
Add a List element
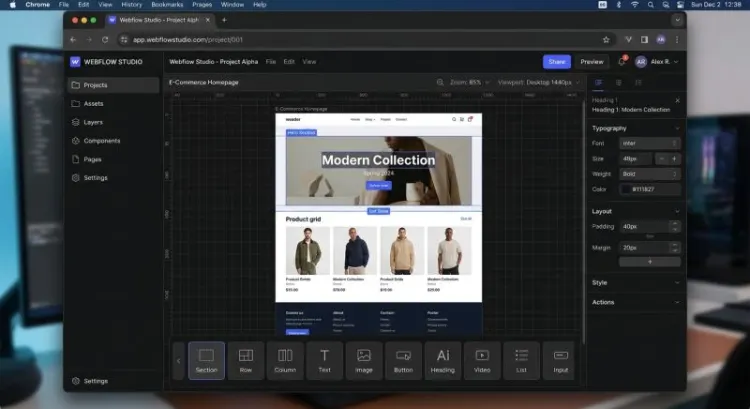coord(521,361)
